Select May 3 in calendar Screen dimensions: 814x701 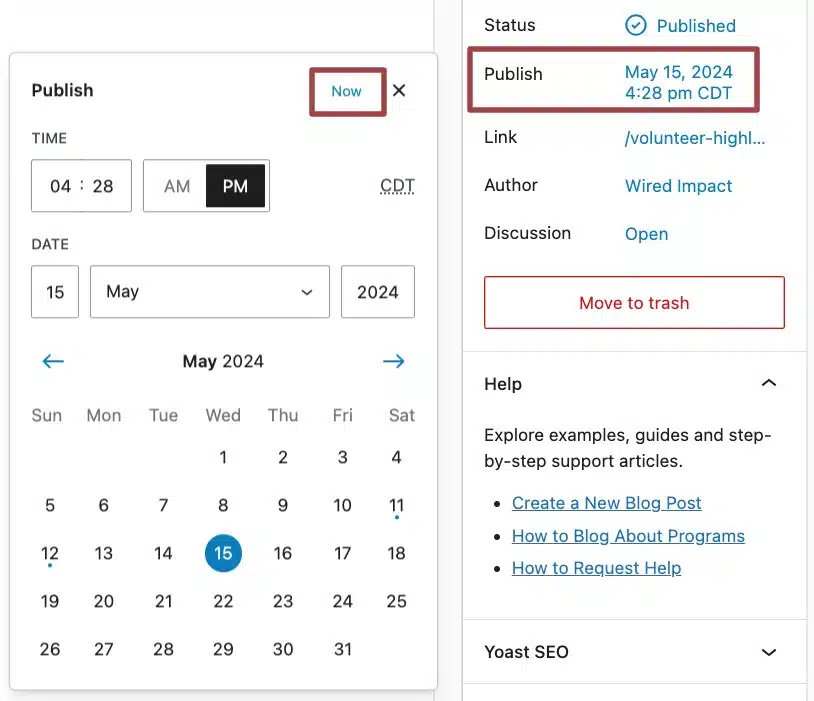point(343,457)
